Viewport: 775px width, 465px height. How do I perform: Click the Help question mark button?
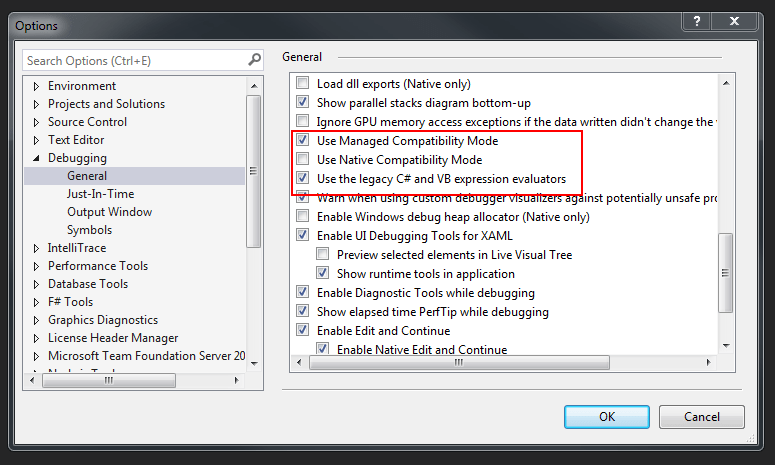pyautogui.click(x=696, y=22)
